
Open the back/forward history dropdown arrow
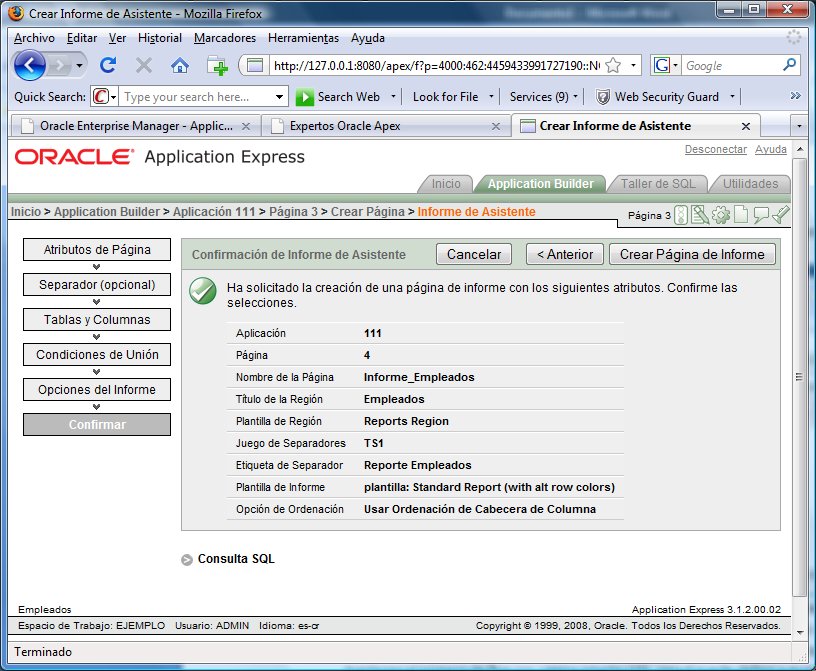click(x=79, y=66)
